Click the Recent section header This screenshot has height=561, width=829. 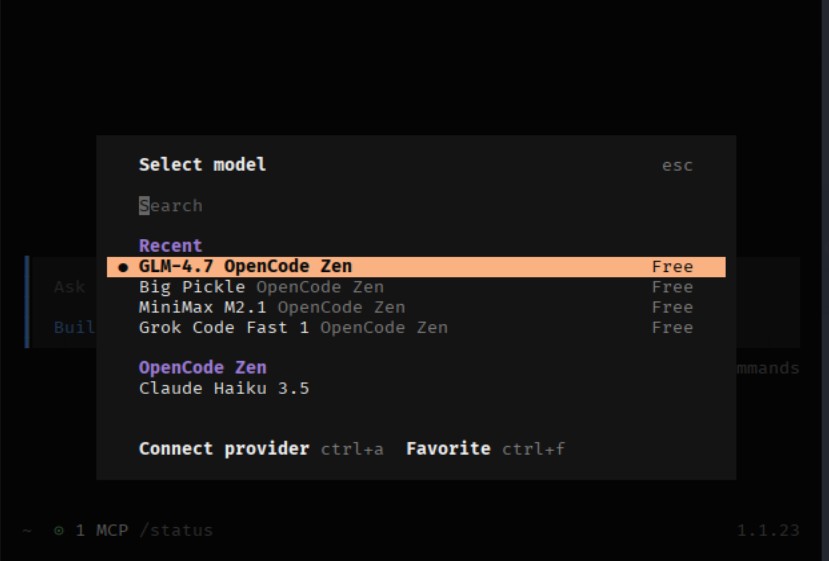[170, 246]
